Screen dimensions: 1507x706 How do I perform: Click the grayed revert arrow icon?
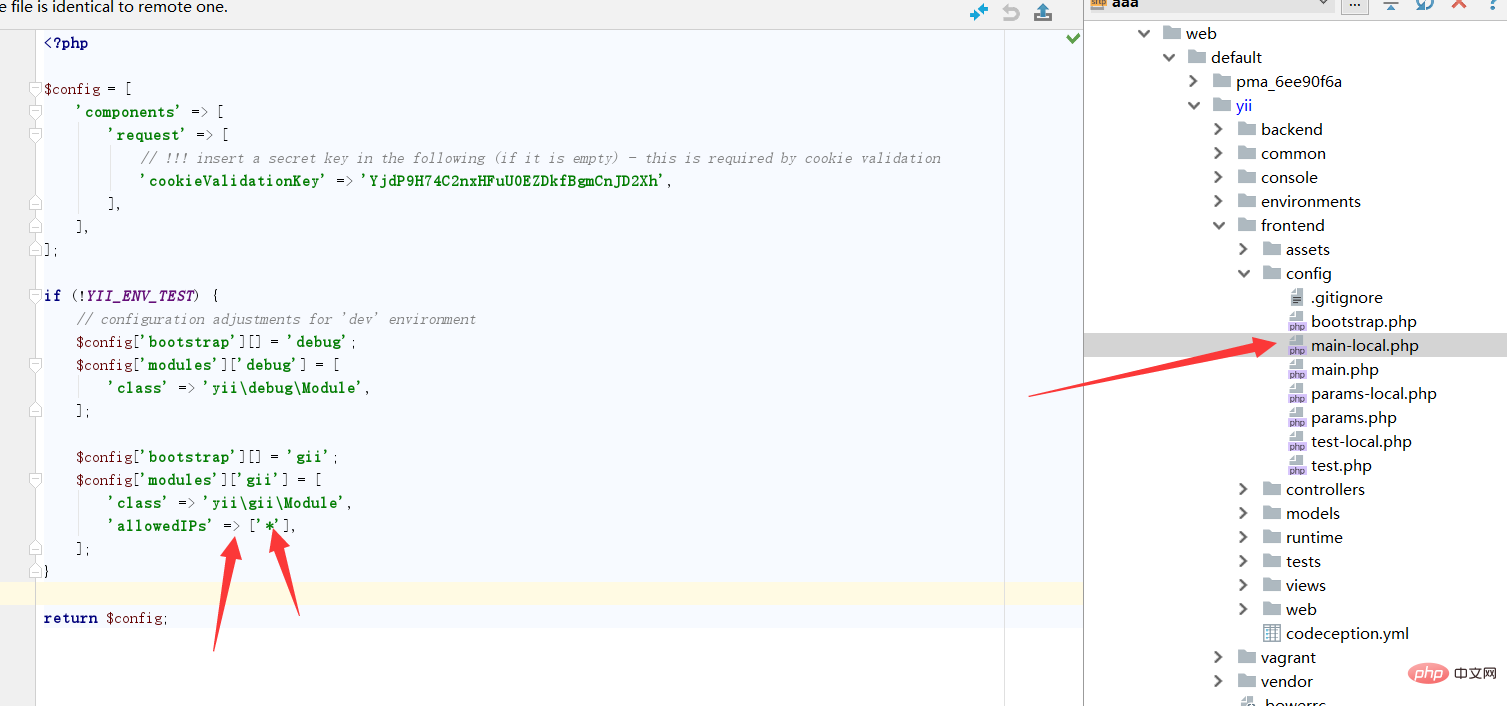pyautogui.click(x=1011, y=12)
